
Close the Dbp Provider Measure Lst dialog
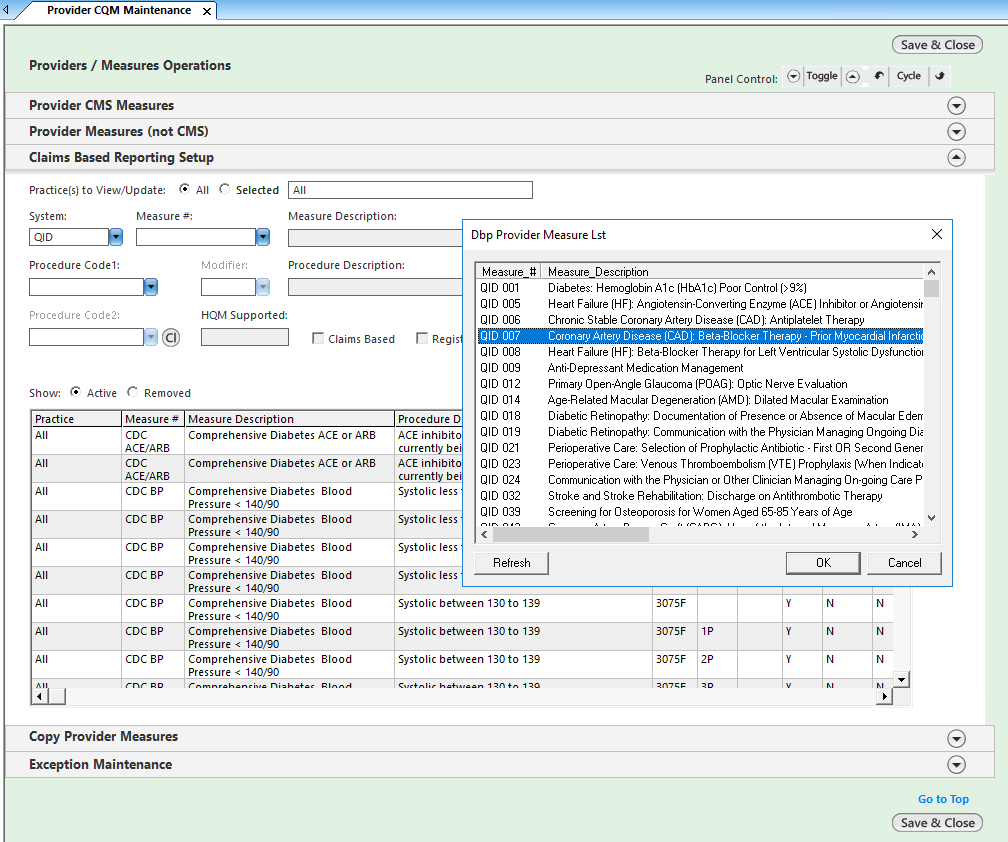pyautogui.click(x=937, y=235)
